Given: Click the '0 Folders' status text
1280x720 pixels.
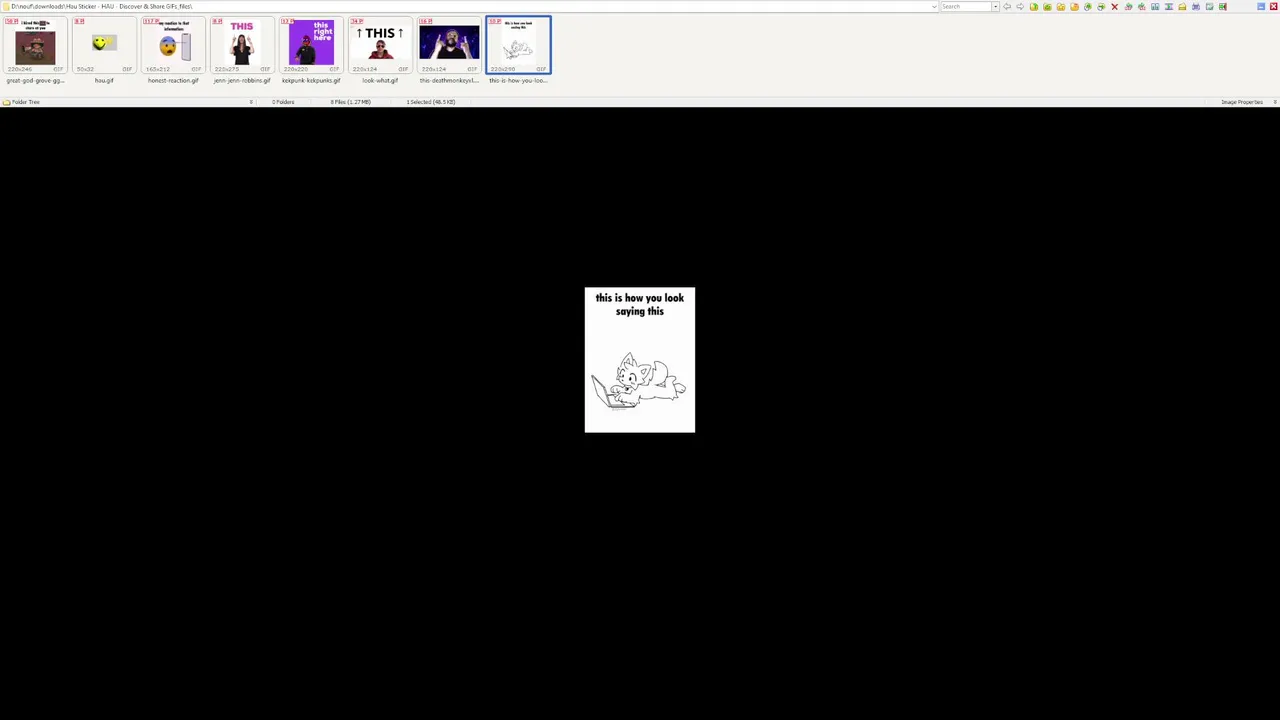Looking at the screenshot, I should 283,102.
